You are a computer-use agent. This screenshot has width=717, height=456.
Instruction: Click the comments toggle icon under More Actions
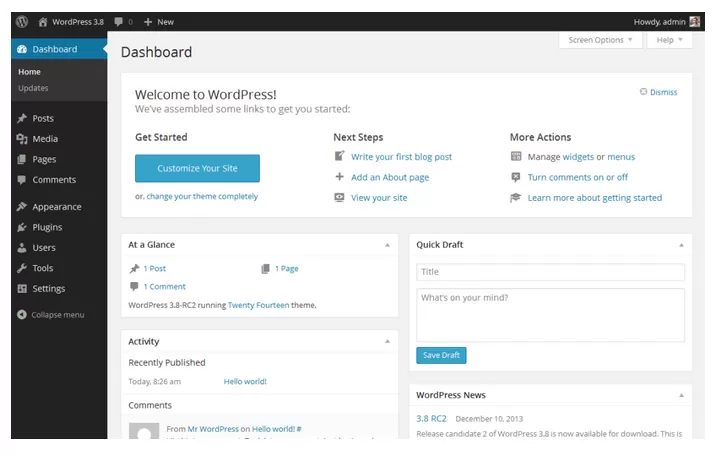516,177
